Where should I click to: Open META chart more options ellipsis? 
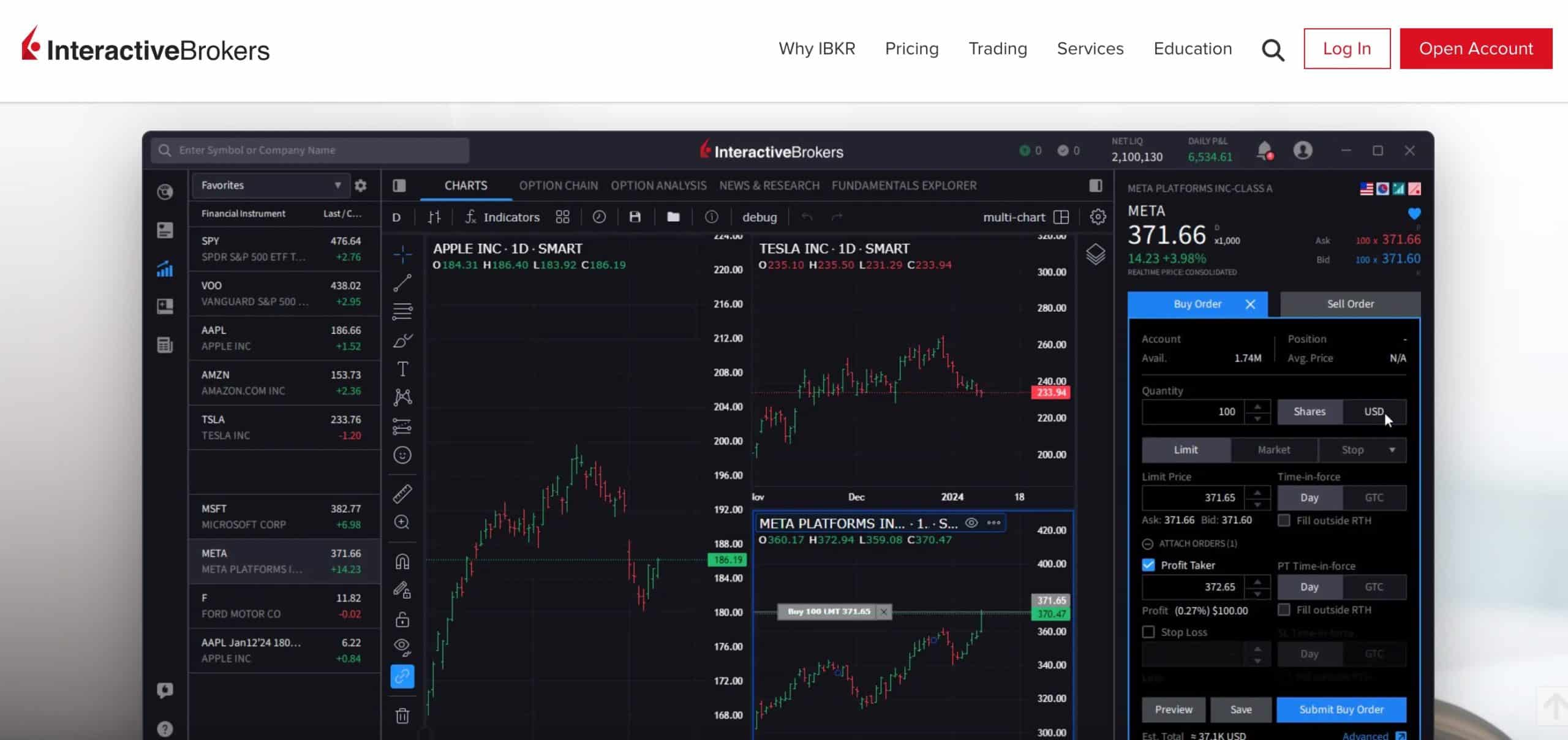(993, 523)
